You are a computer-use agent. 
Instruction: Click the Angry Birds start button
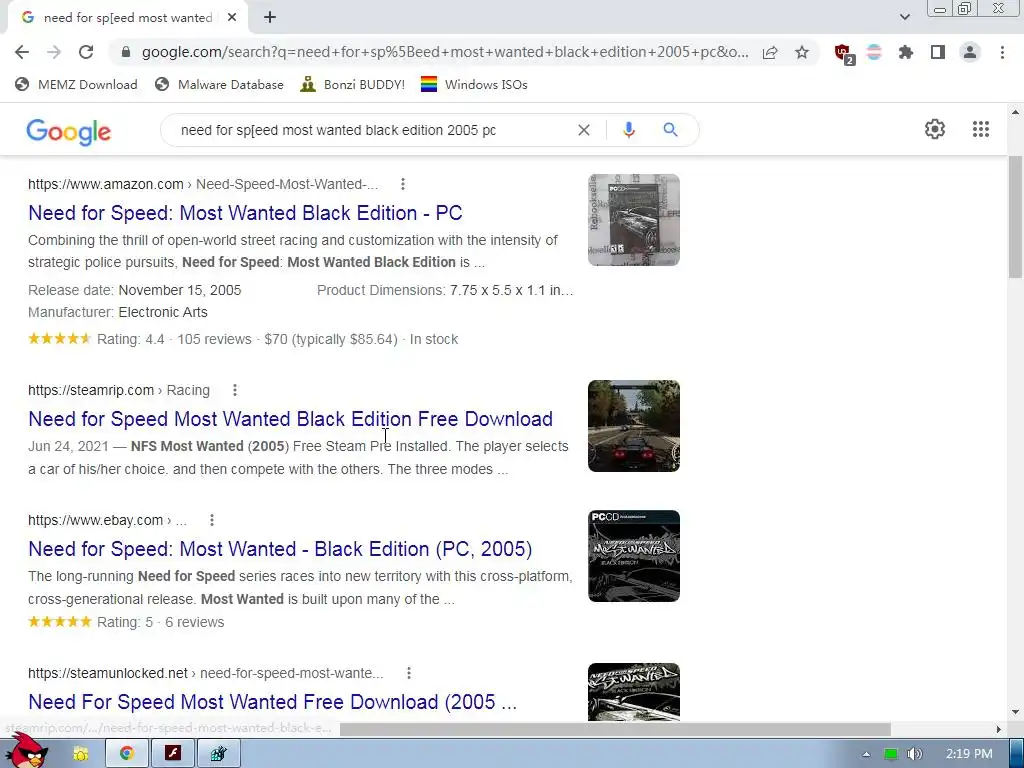[28, 751]
